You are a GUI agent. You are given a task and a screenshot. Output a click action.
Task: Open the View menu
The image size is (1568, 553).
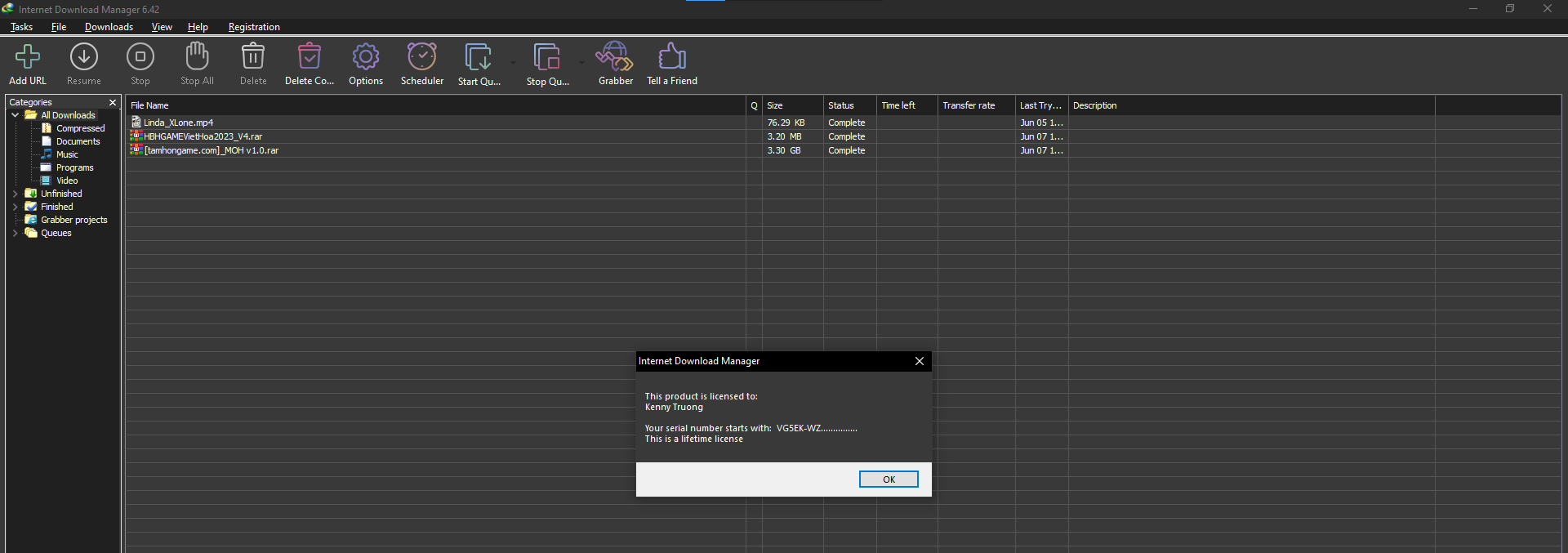pyautogui.click(x=162, y=27)
